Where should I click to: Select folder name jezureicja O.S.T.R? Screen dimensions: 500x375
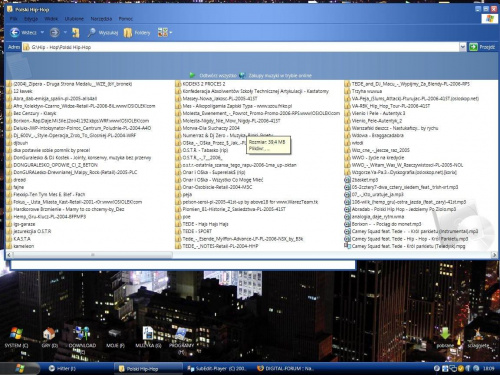point(32,231)
